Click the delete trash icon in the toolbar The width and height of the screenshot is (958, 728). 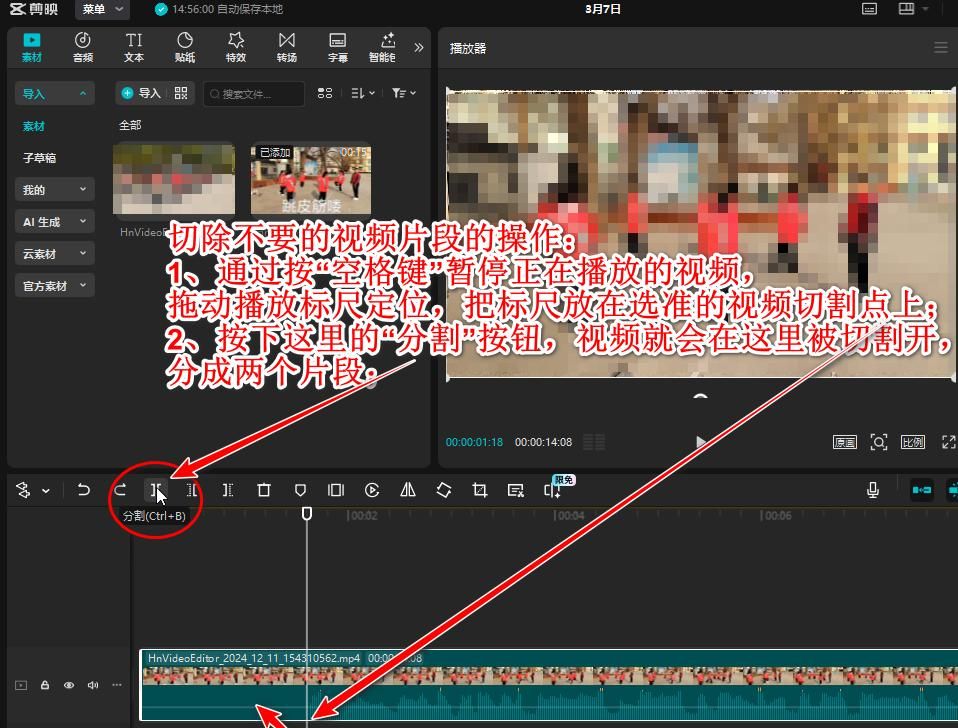point(264,490)
